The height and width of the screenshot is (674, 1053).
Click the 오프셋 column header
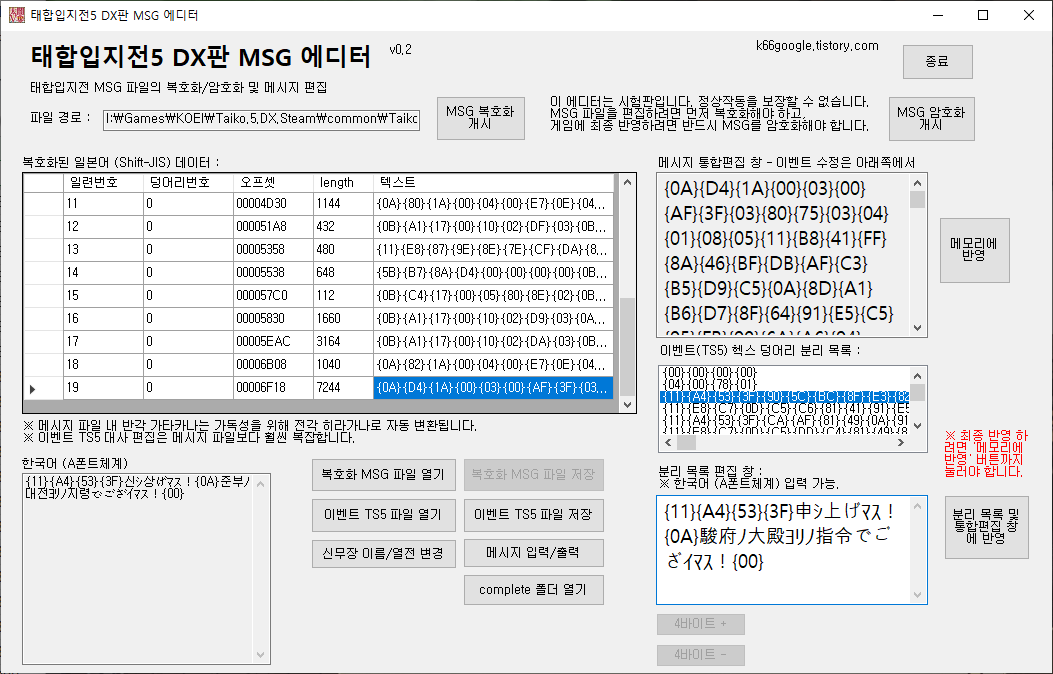pyautogui.click(x=273, y=183)
